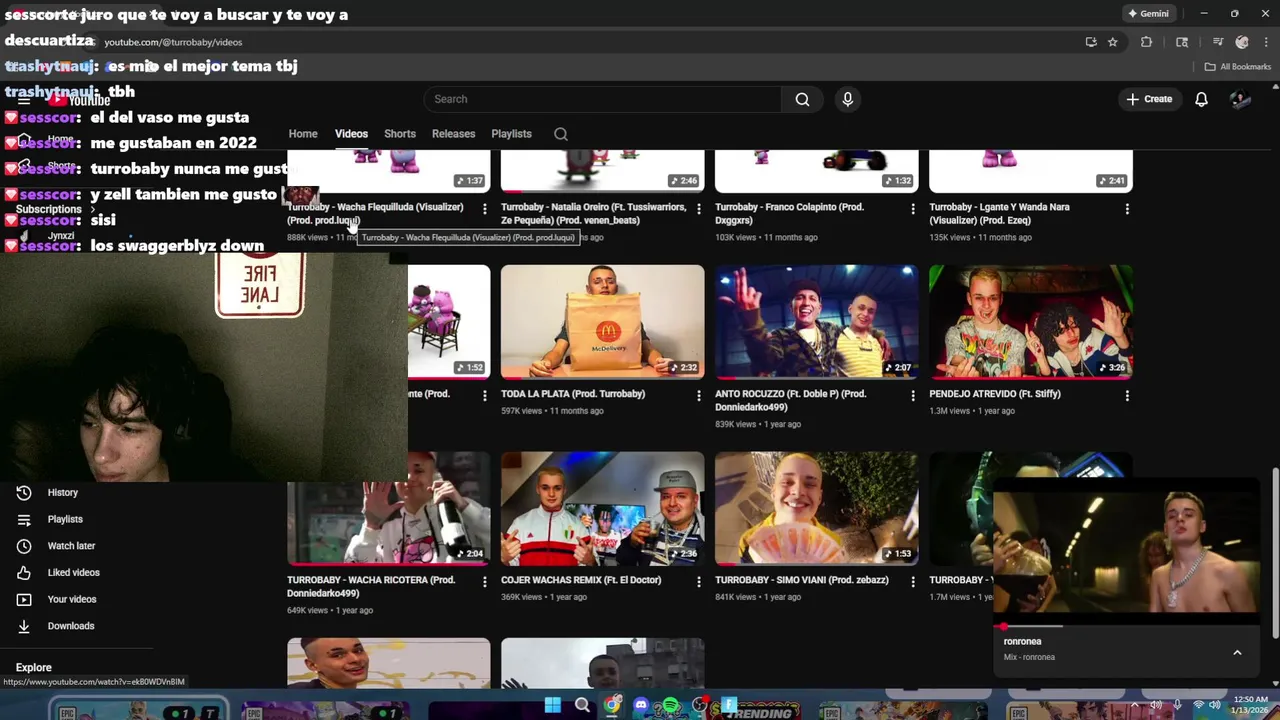Switch to the channel Playlists tab
The image size is (1280, 720).
511,134
